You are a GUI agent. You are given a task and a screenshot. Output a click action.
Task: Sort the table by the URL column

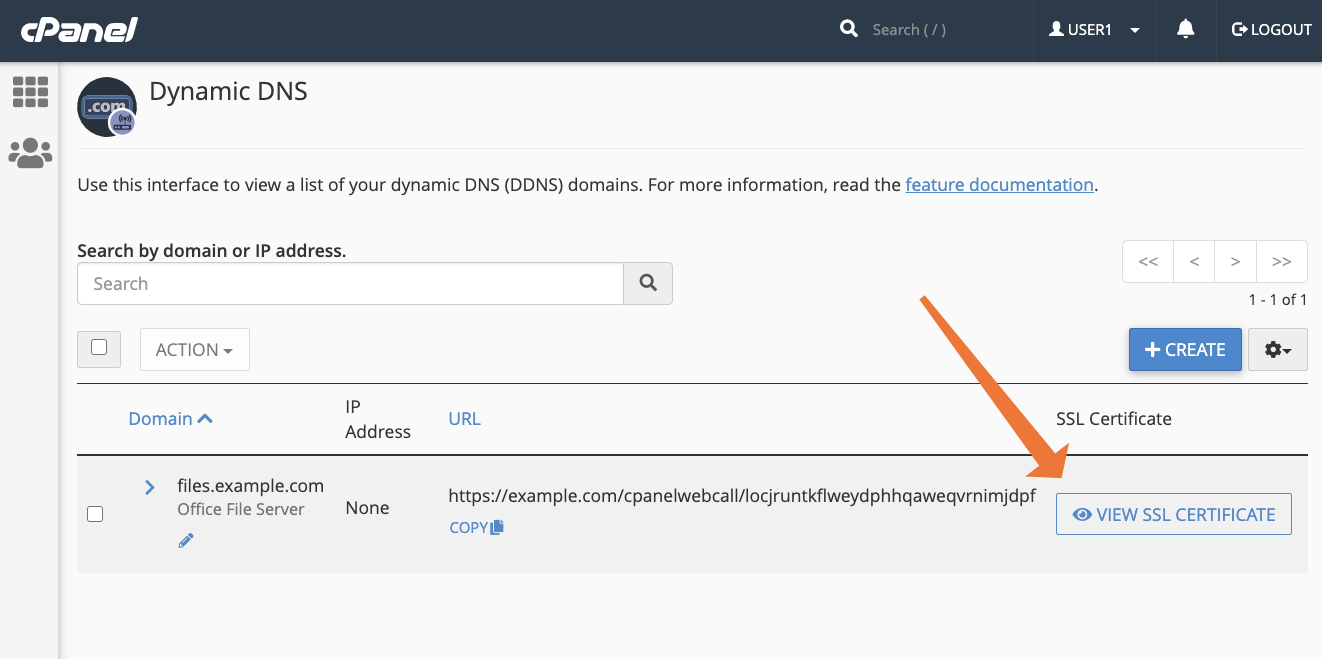[x=465, y=418]
